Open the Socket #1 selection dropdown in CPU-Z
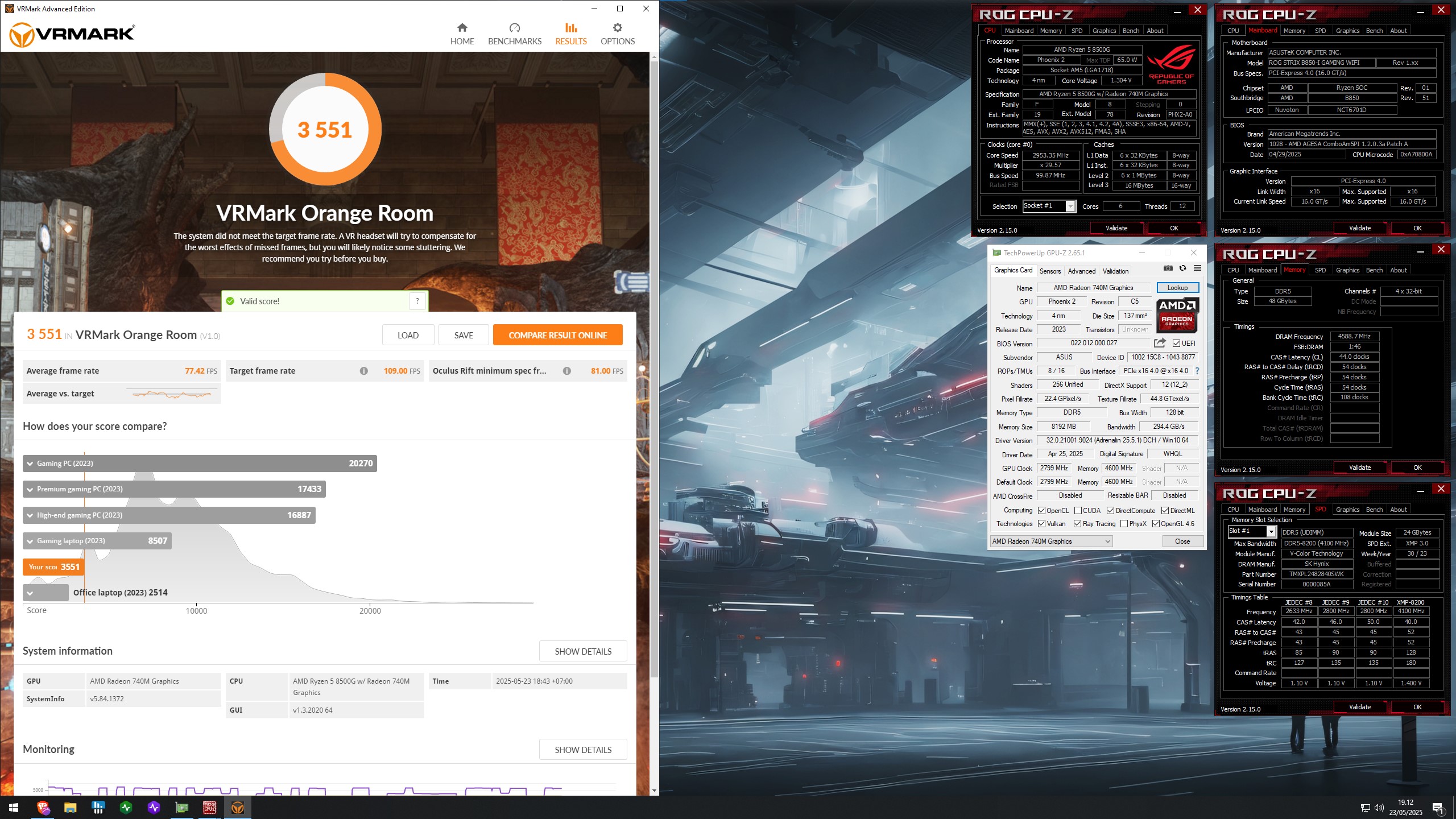This screenshot has width=1456, height=819. coord(1049,206)
